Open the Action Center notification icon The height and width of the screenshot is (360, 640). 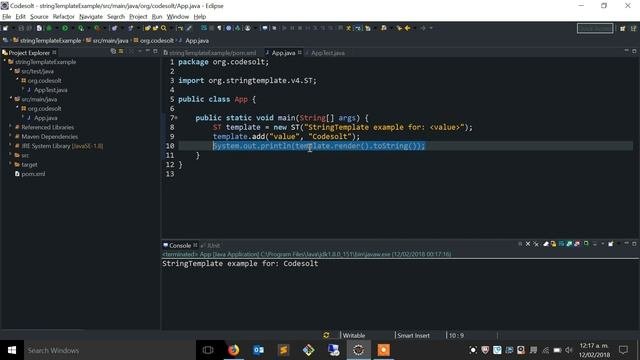click(x=623, y=350)
